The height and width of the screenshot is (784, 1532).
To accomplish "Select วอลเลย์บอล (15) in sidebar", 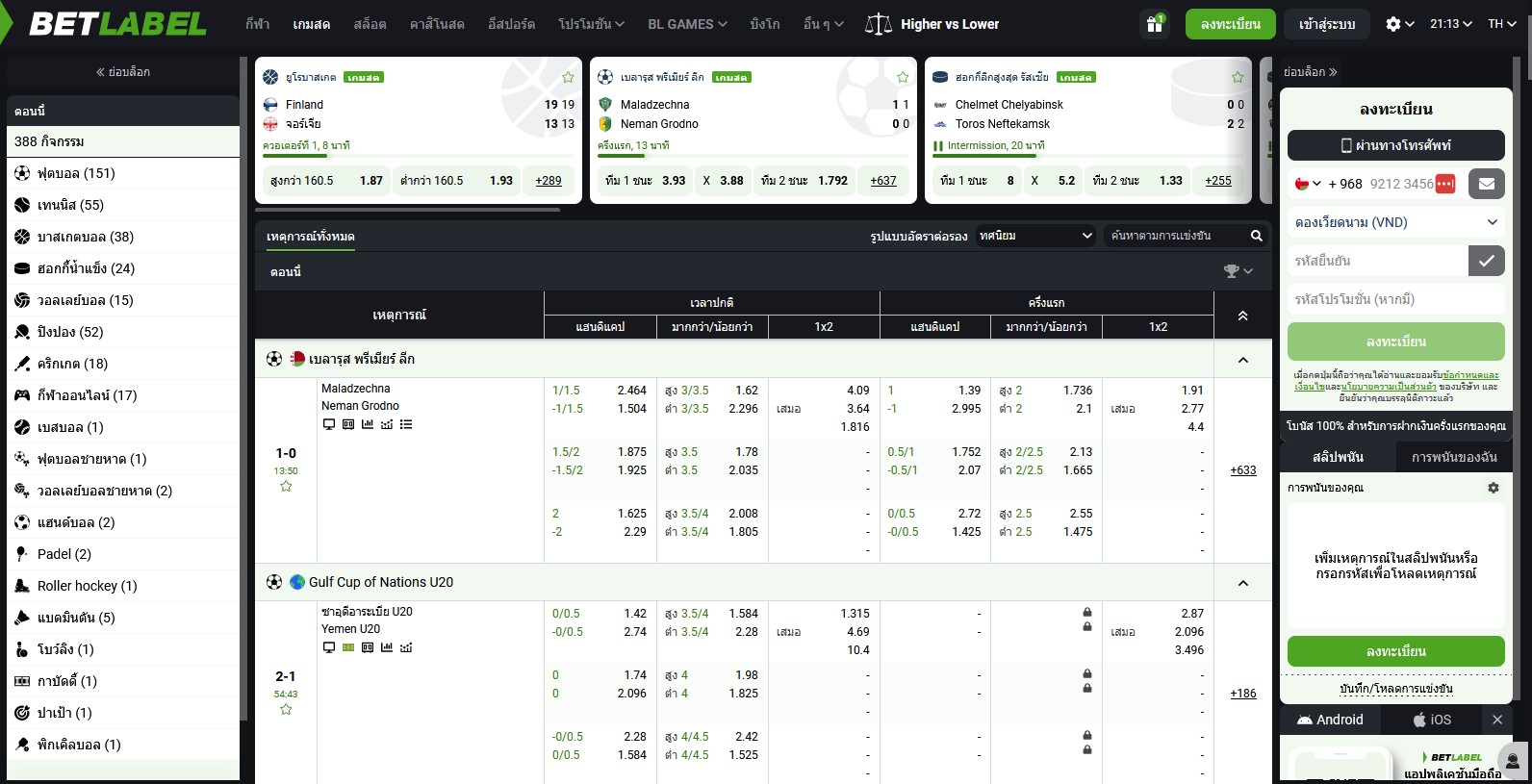I will click(x=123, y=300).
